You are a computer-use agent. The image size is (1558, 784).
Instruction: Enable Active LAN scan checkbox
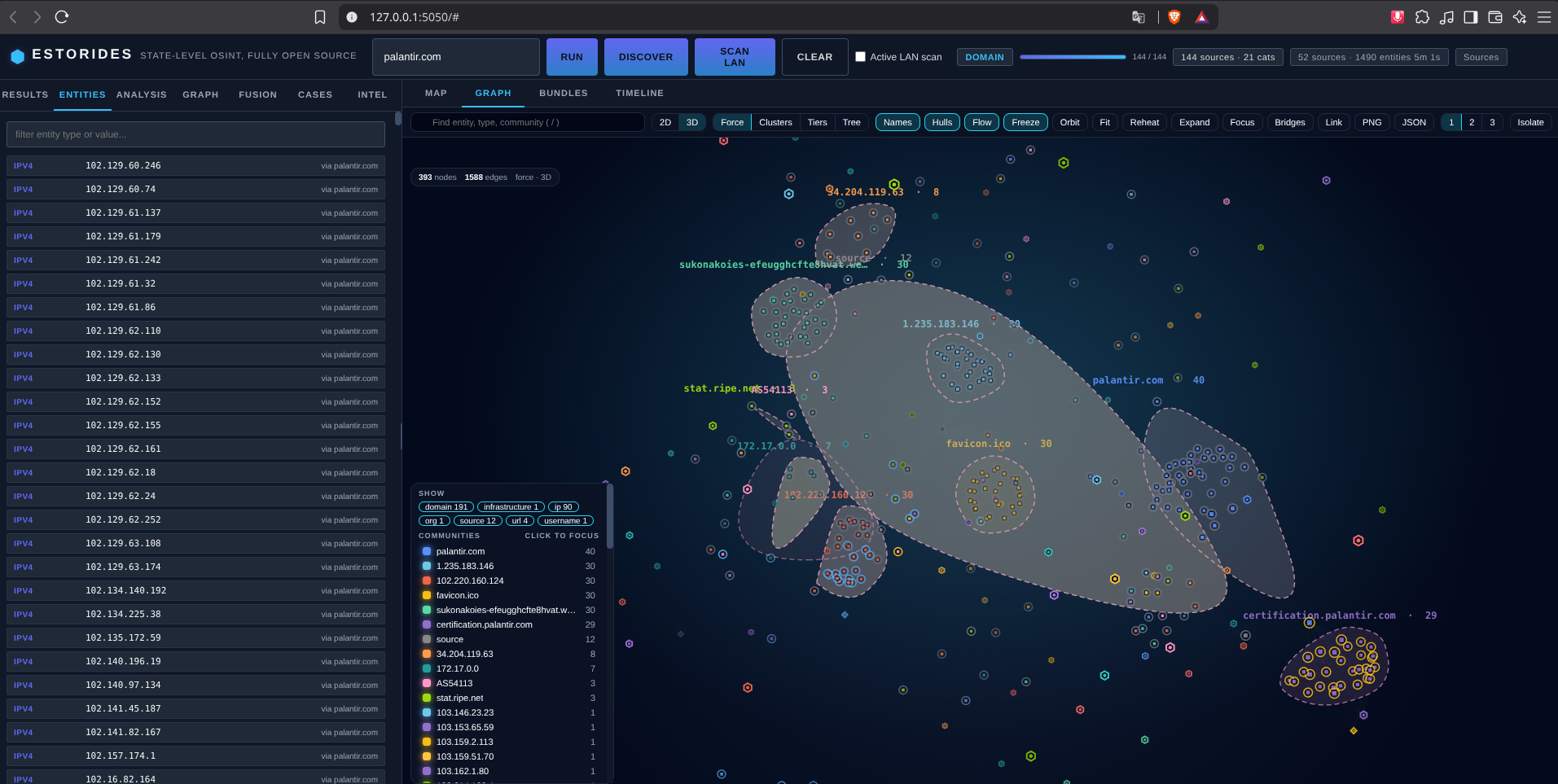pyautogui.click(x=860, y=57)
